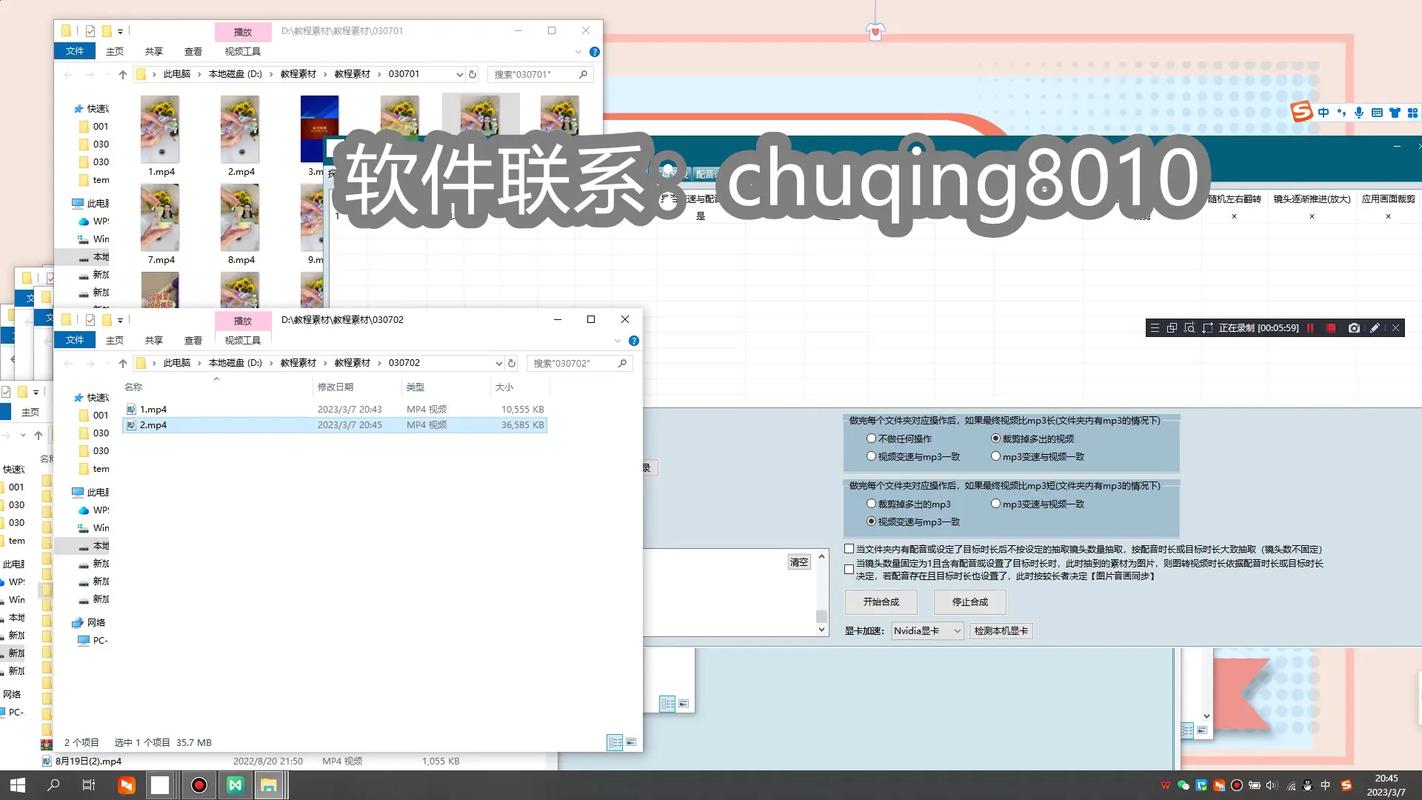
Task: Open the Nvidia显卡 GPU acceleration dropdown
Action: pos(927,631)
